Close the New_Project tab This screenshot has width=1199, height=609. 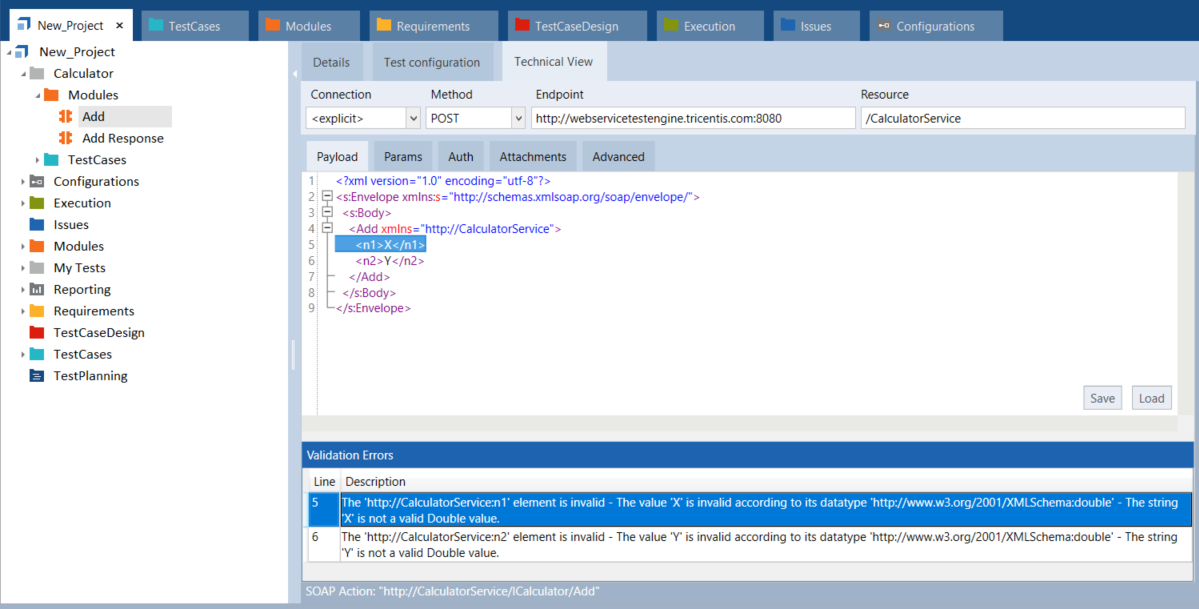click(120, 26)
